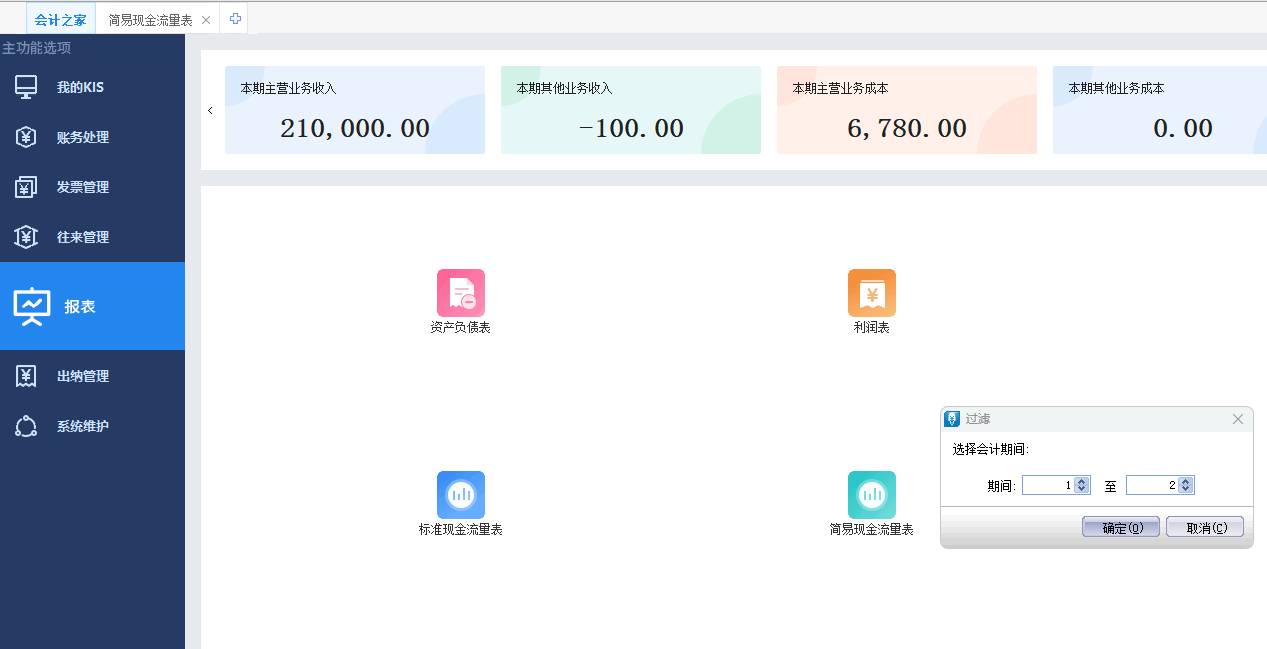
Task: Close the 简易现金流量表 tab
Action: (x=206, y=20)
